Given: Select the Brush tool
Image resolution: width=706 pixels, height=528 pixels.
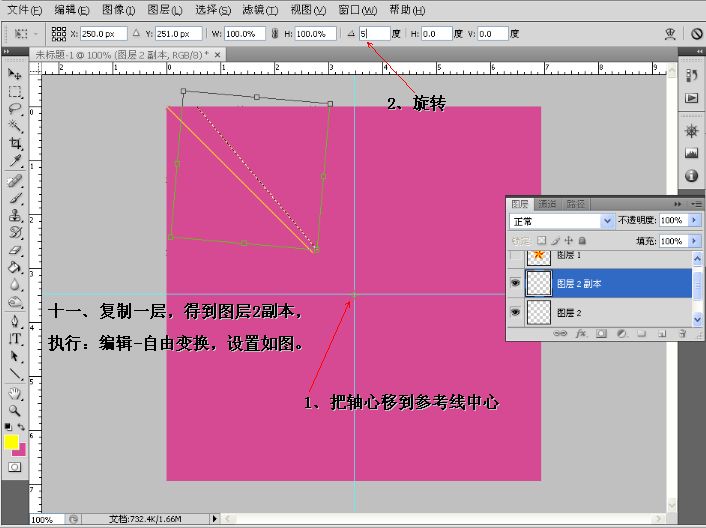Looking at the screenshot, I should coord(15,198).
